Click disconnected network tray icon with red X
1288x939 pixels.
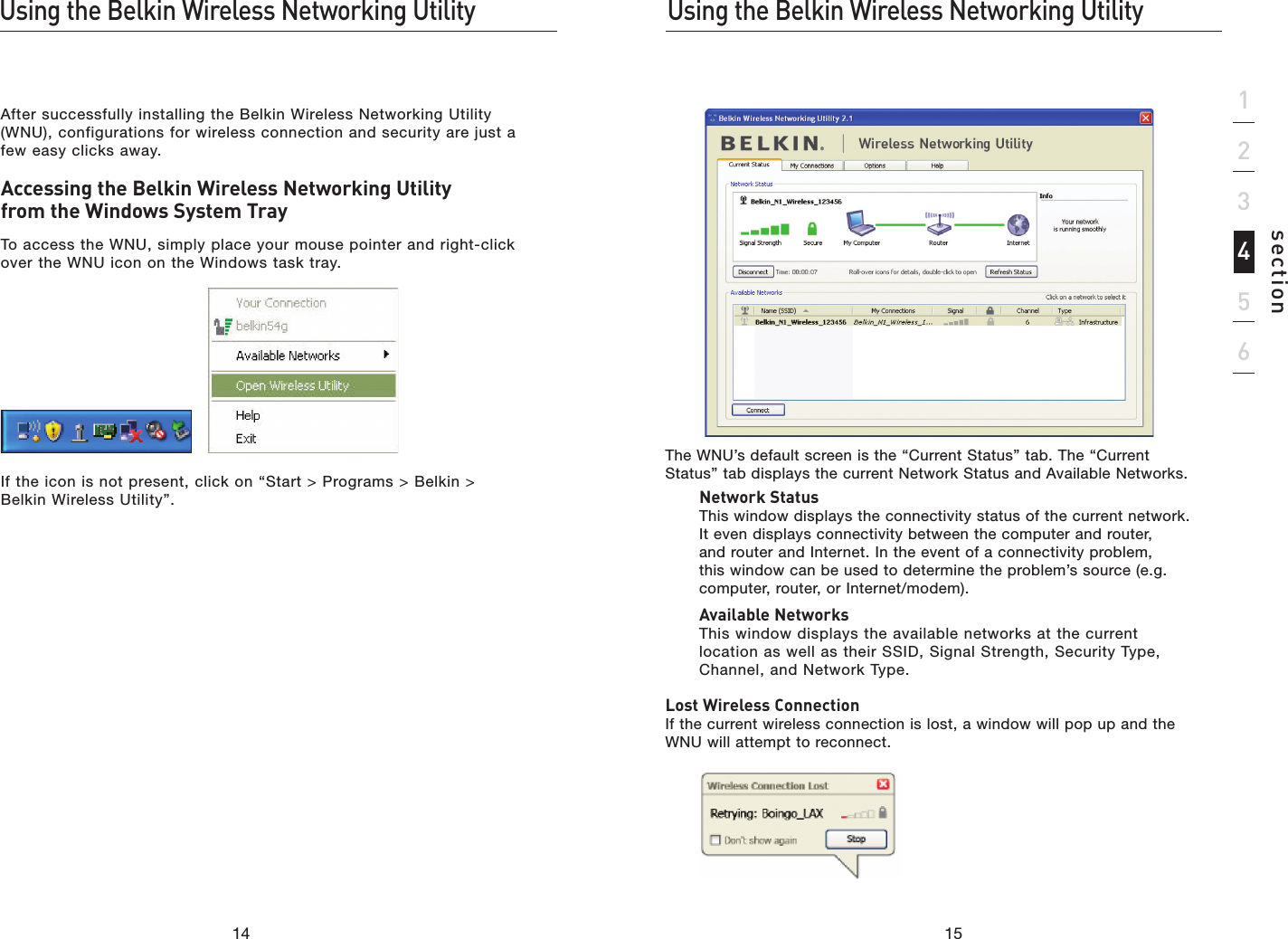coord(131,432)
